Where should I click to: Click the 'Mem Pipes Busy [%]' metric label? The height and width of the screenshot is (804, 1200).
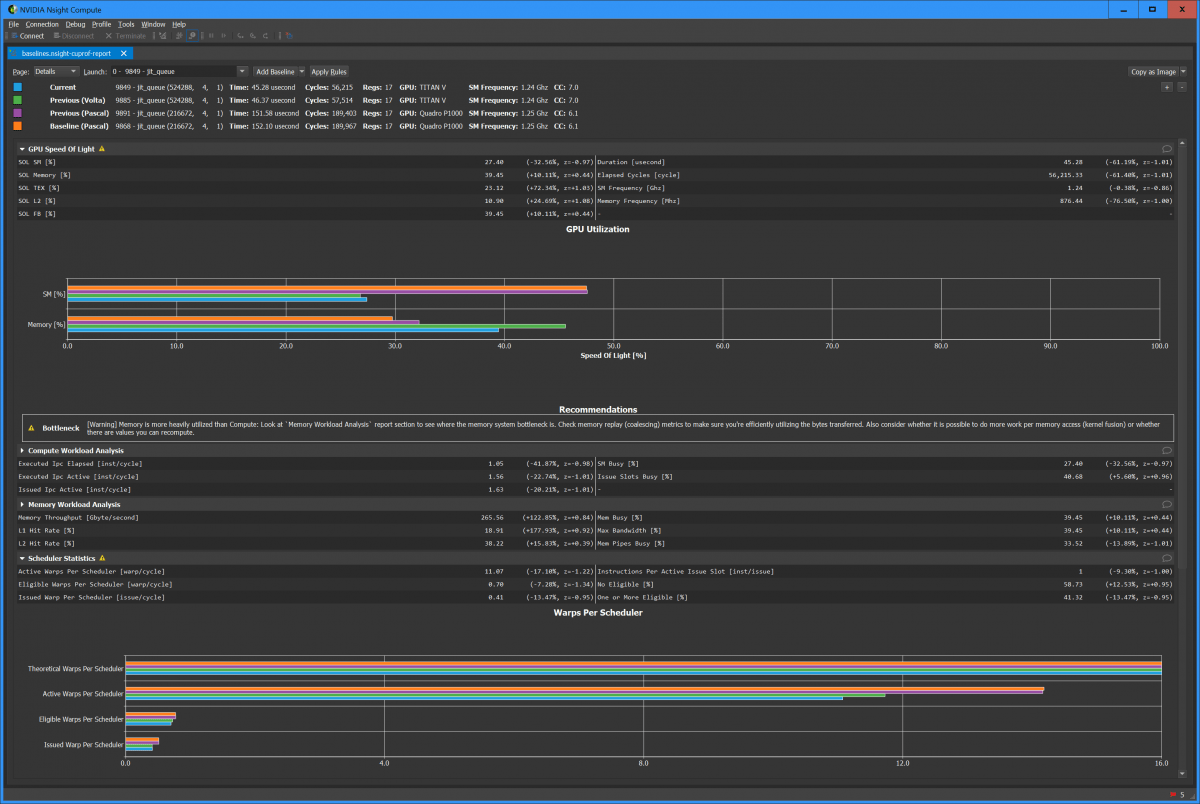point(630,544)
